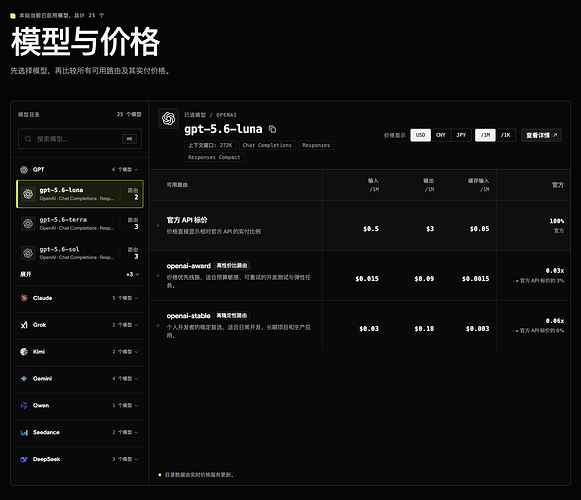
Task: Click the Gemini sparkle icon
Action: (24, 378)
